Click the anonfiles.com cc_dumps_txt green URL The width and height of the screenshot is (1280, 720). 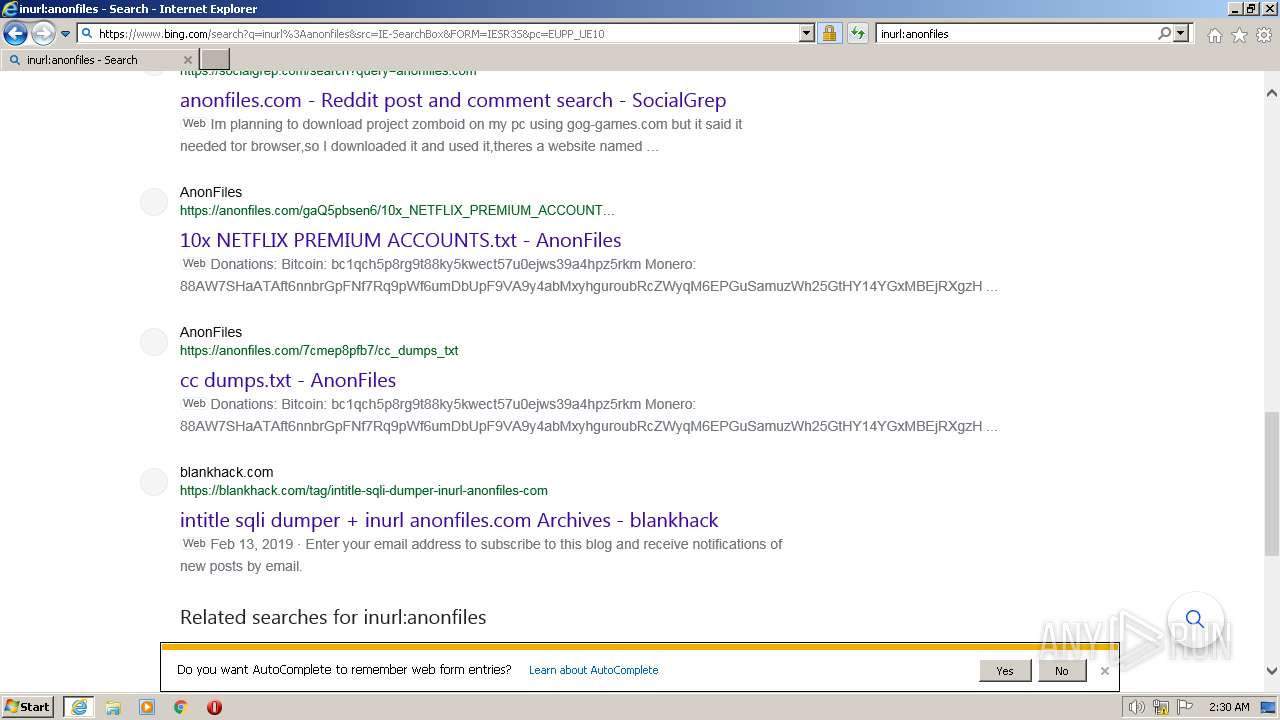pyautogui.click(x=319, y=350)
